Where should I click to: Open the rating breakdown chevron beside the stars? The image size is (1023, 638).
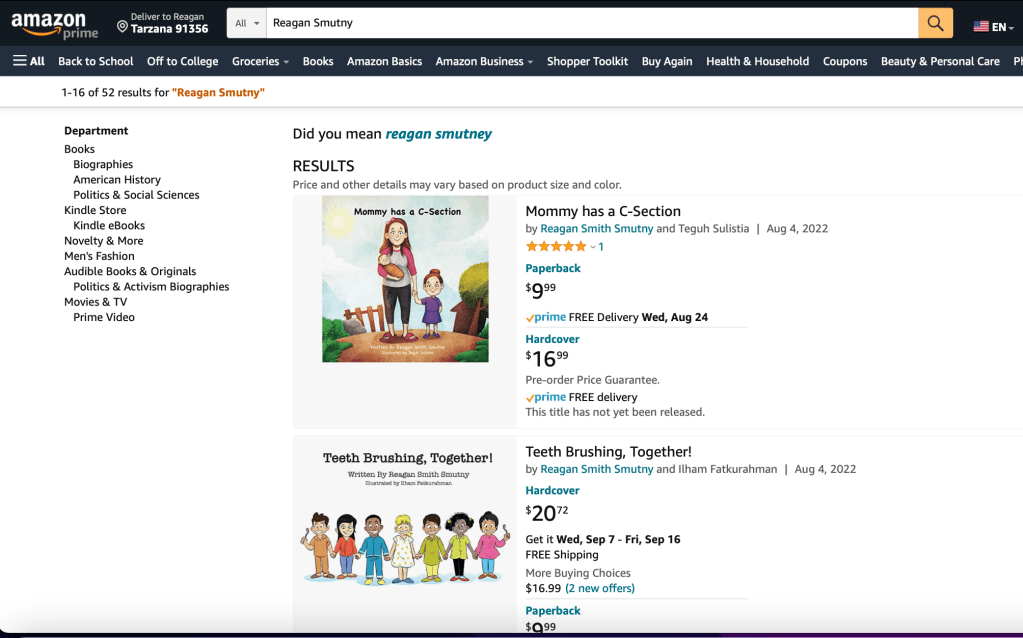point(593,247)
